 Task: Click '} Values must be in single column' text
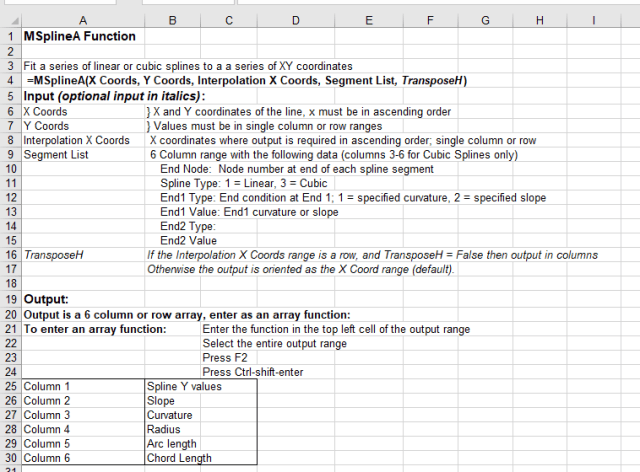click(264, 126)
